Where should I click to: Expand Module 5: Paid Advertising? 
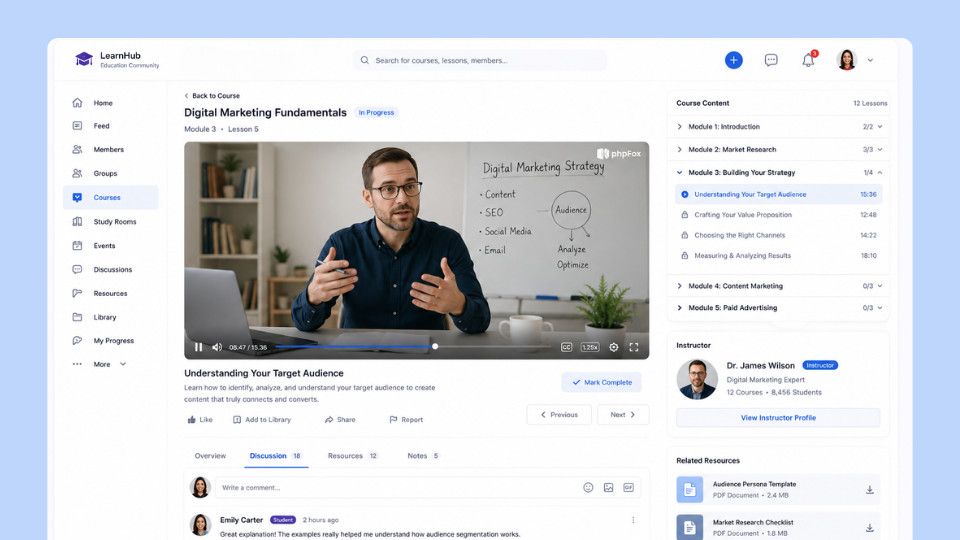click(779, 308)
